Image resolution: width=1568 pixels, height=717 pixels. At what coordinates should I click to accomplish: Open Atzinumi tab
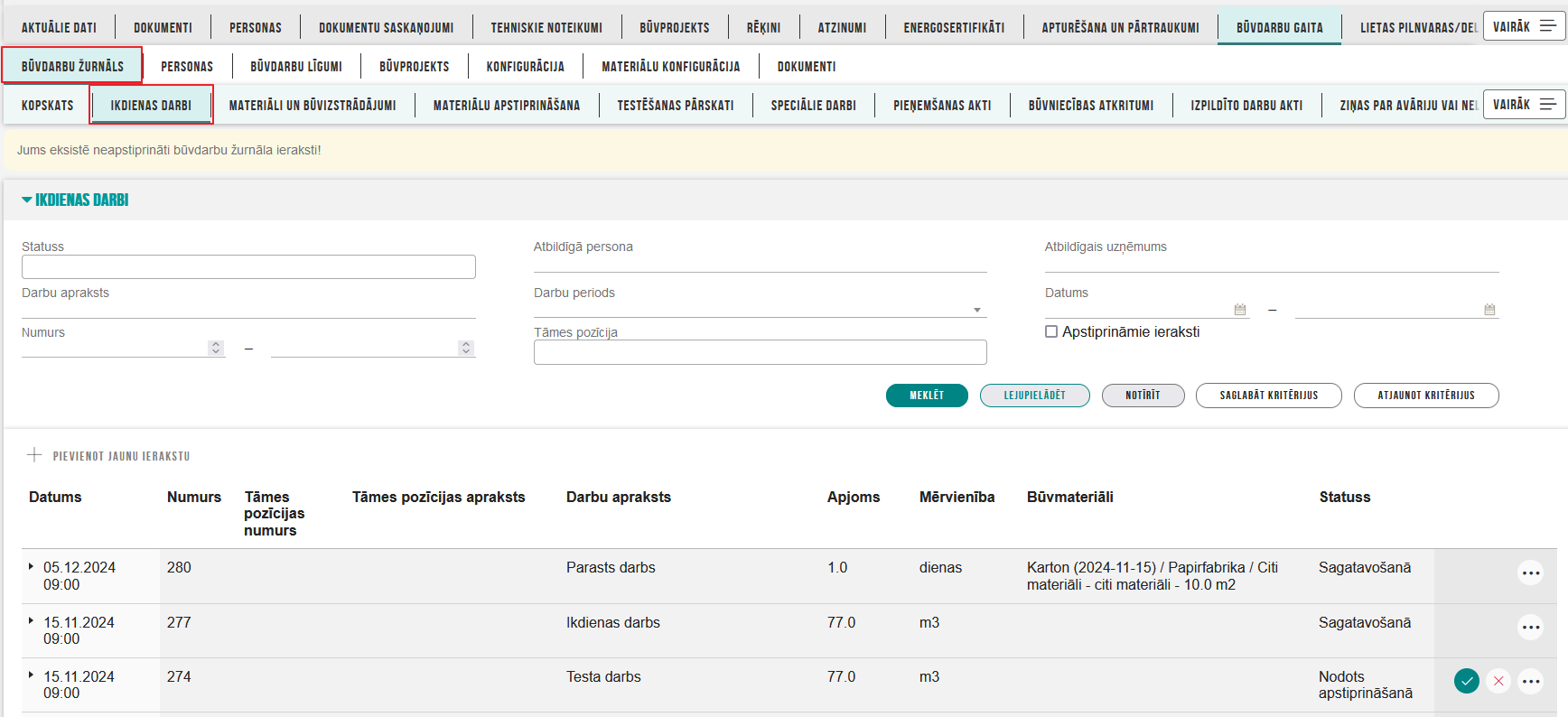pyautogui.click(x=842, y=28)
